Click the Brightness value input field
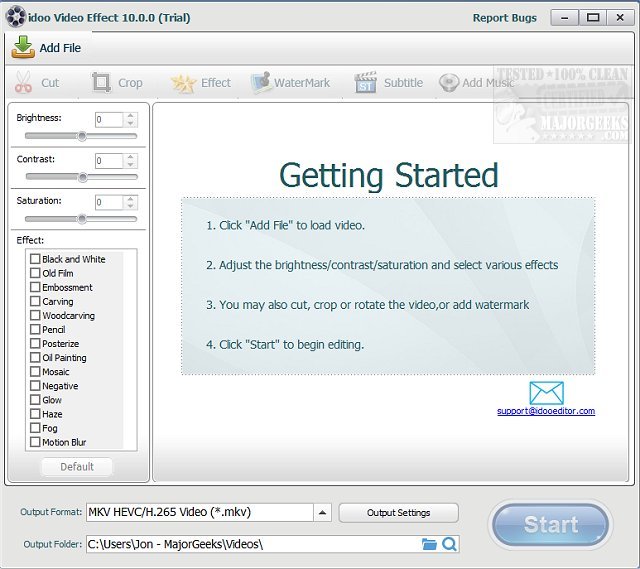Image resolution: width=640 pixels, height=569 pixels. coord(109,120)
